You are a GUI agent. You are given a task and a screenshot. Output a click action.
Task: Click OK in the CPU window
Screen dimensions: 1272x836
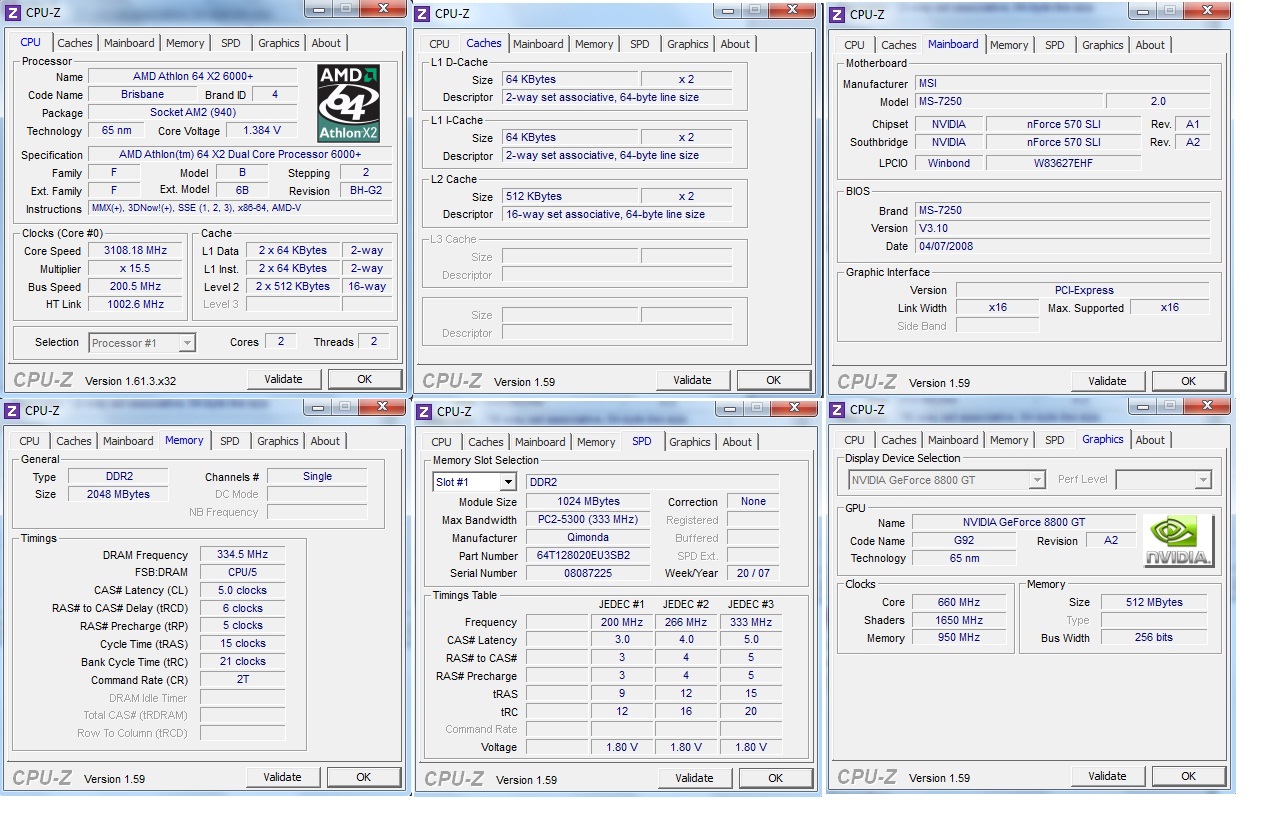point(365,379)
